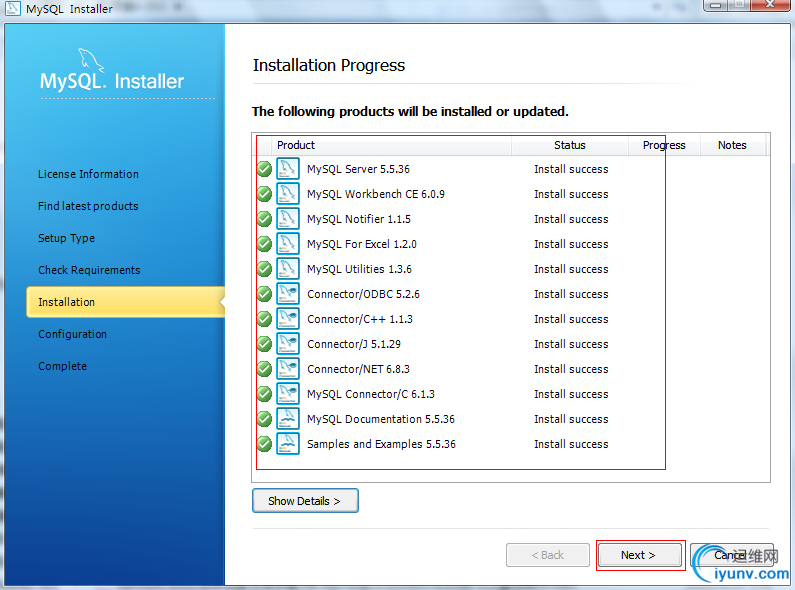Screen dimensions: 795x590
Task: Select the Connector/J 5.1.29 name
Action: [354, 344]
